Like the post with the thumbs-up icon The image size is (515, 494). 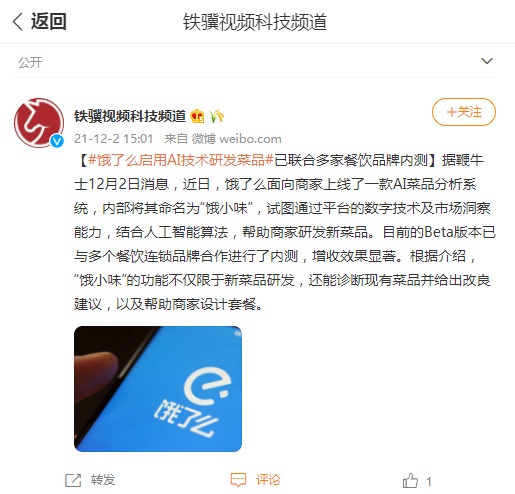tap(410, 480)
